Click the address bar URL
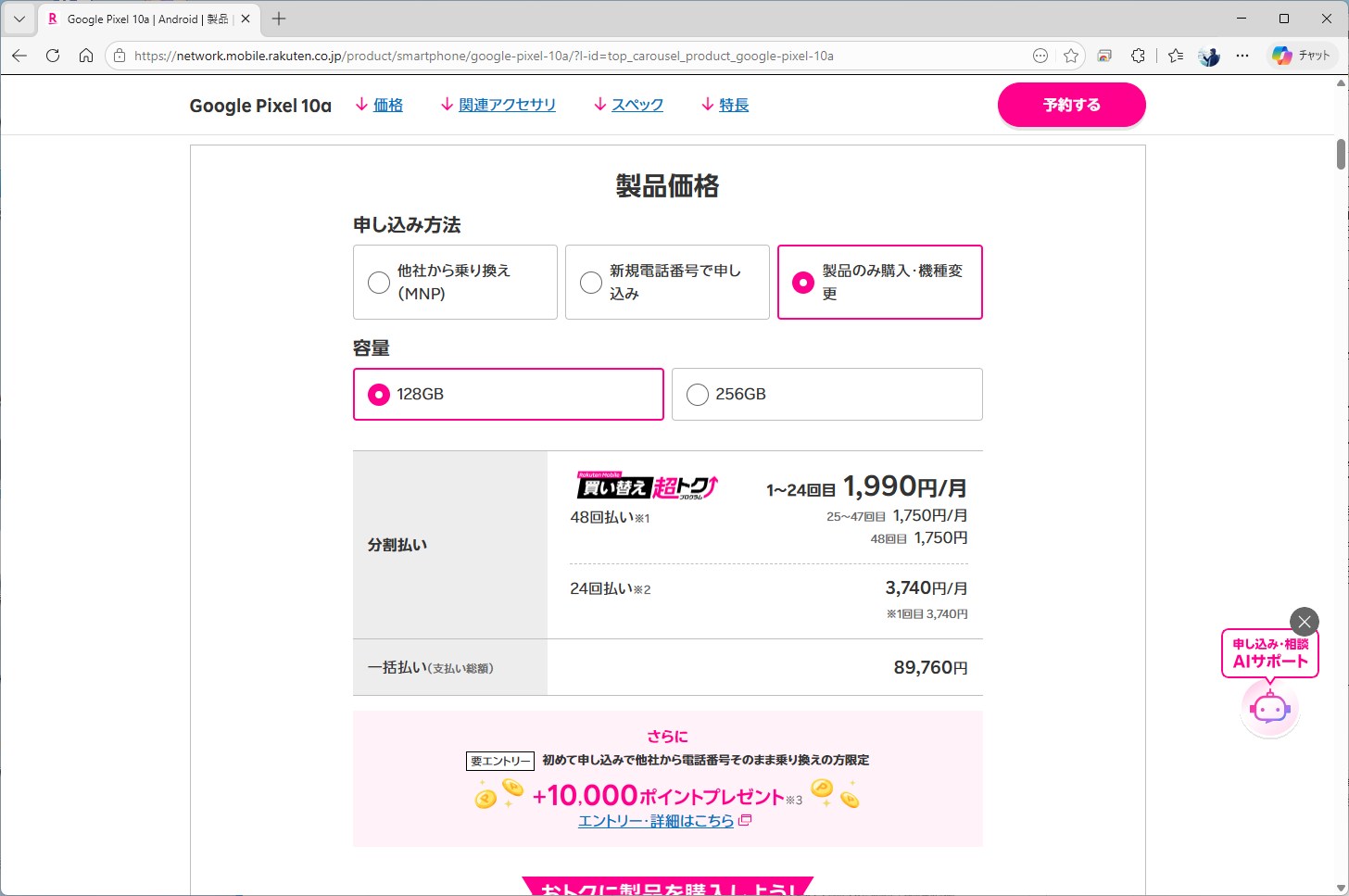The image size is (1349, 896). click(484, 56)
